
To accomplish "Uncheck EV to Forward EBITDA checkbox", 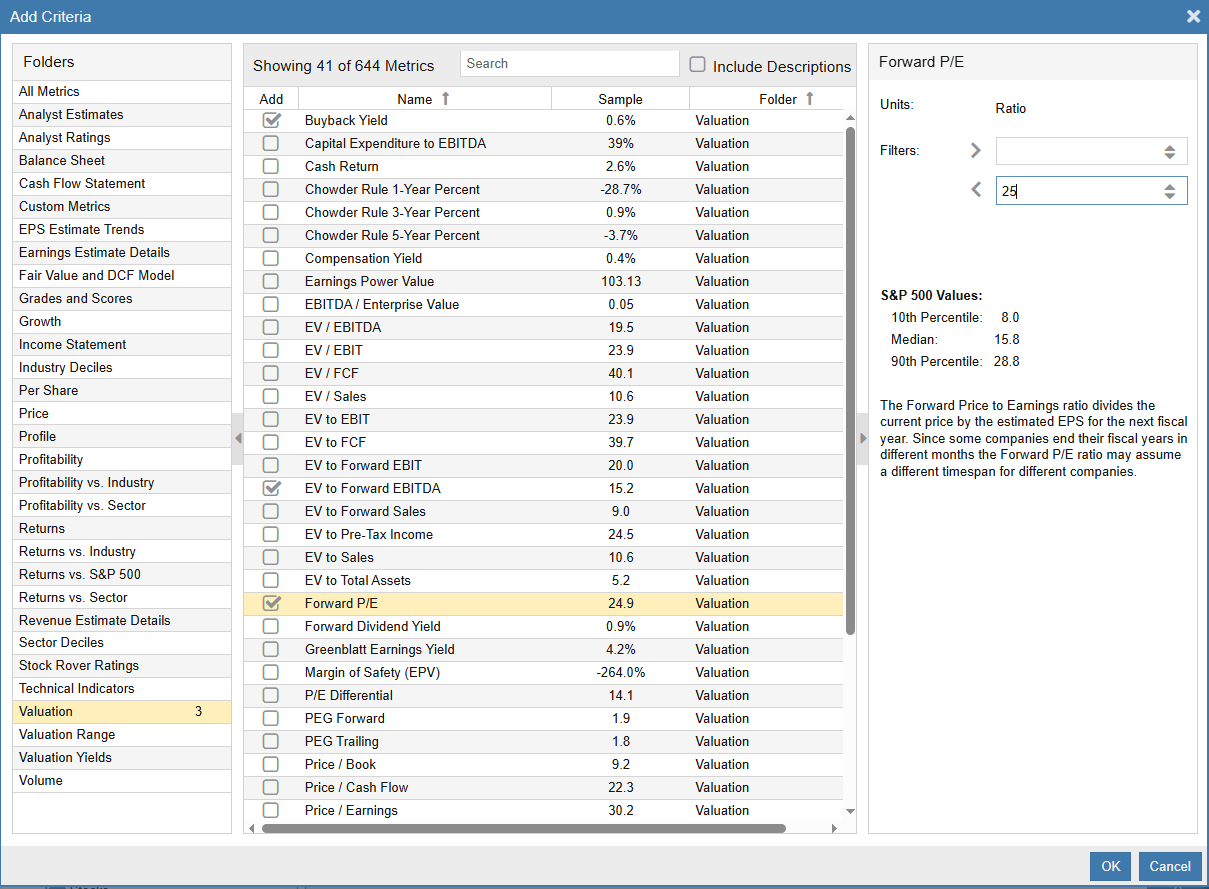I will click(271, 488).
